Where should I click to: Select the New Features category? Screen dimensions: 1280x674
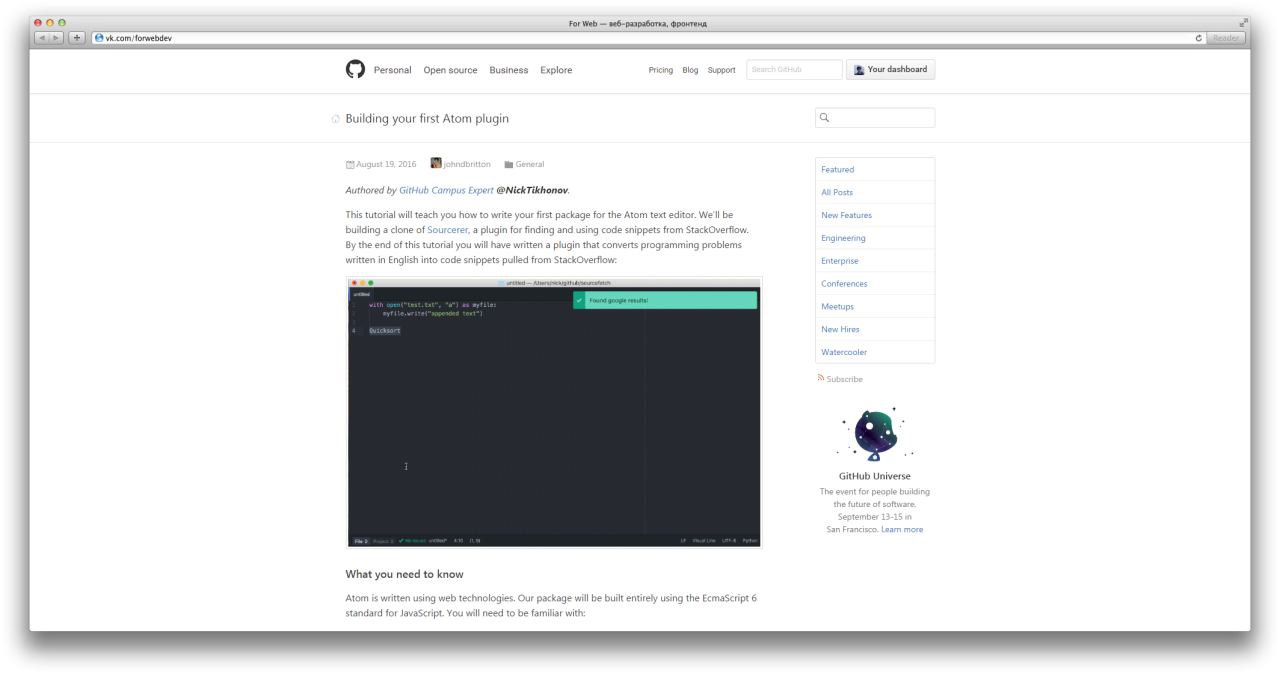pos(875,215)
